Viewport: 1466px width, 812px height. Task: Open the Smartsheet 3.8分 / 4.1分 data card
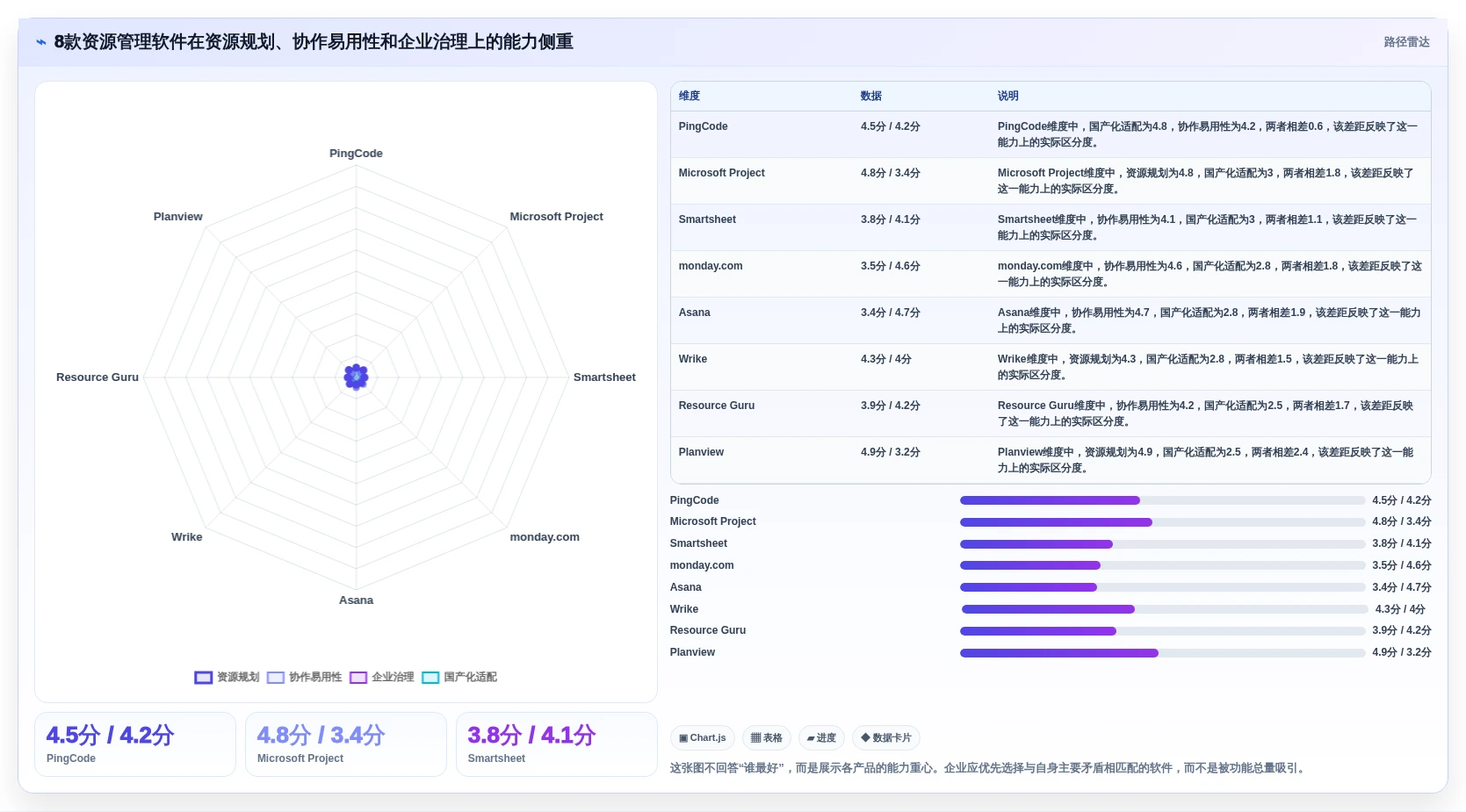pos(557,744)
